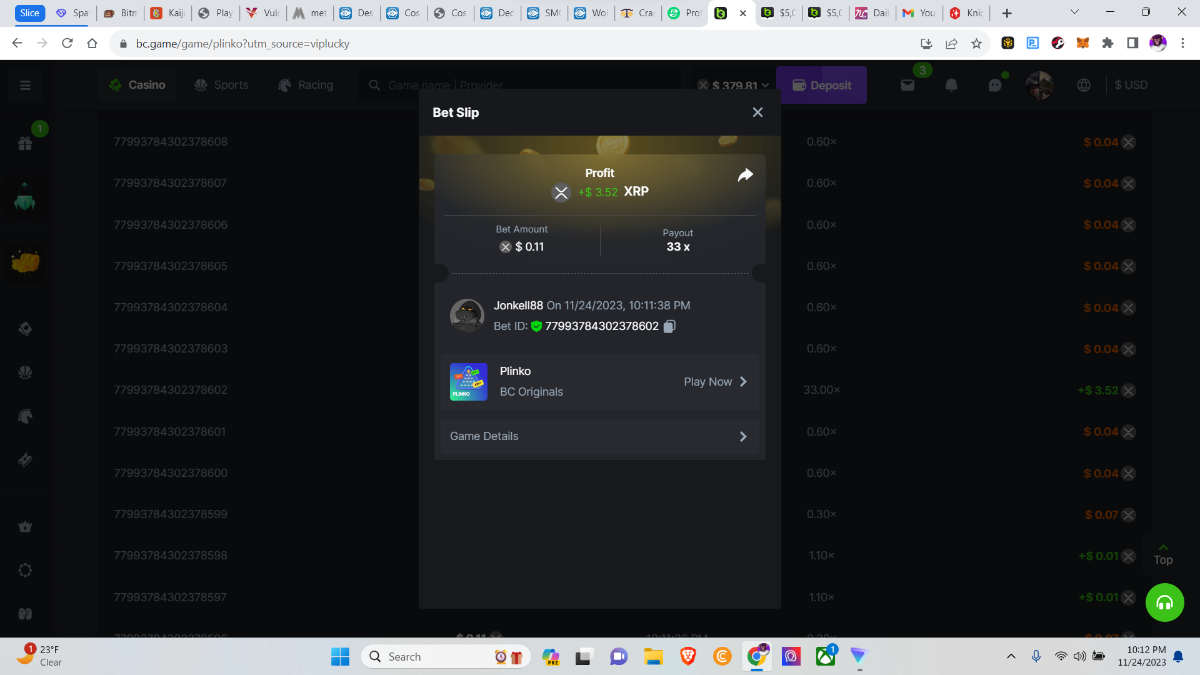This screenshot has height=675, width=1200.
Task: Click the Plinko game thumbnail
Action: coord(468,382)
